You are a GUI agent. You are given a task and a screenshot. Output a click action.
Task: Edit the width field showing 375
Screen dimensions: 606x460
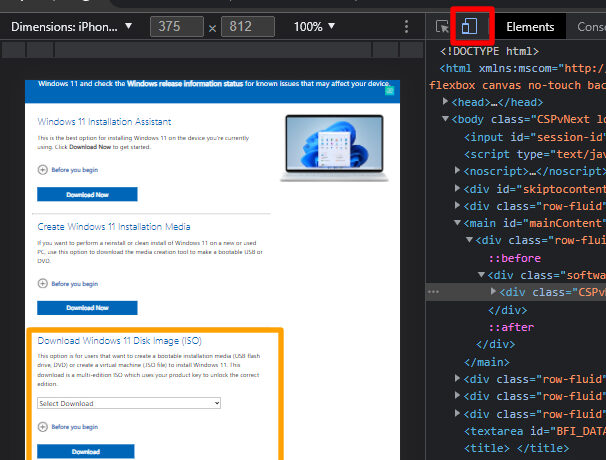pyautogui.click(x=177, y=27)
